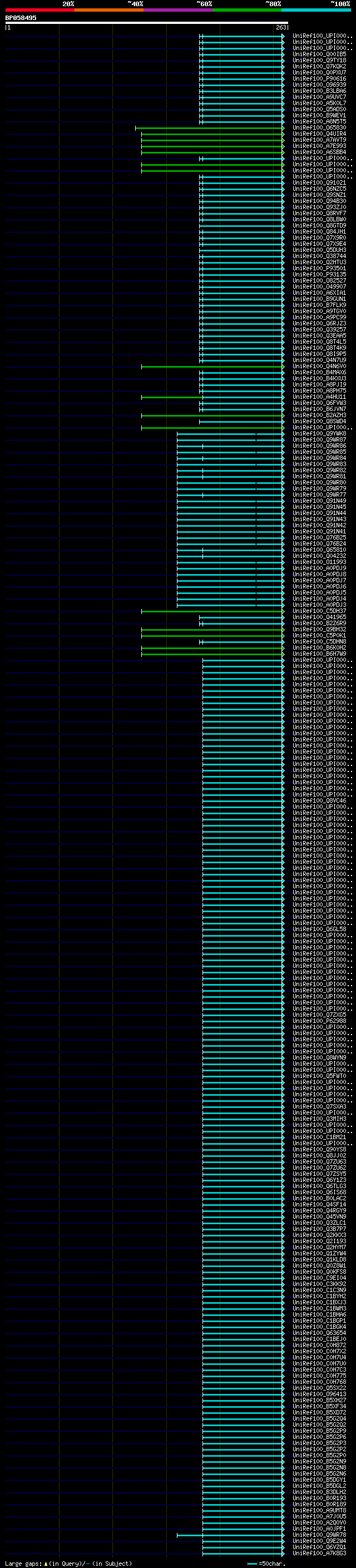Click cyan alignment bar of UniRef100_Q5DUH3
Viewport: 356px width, 1568px height.
tap(241, 250)
